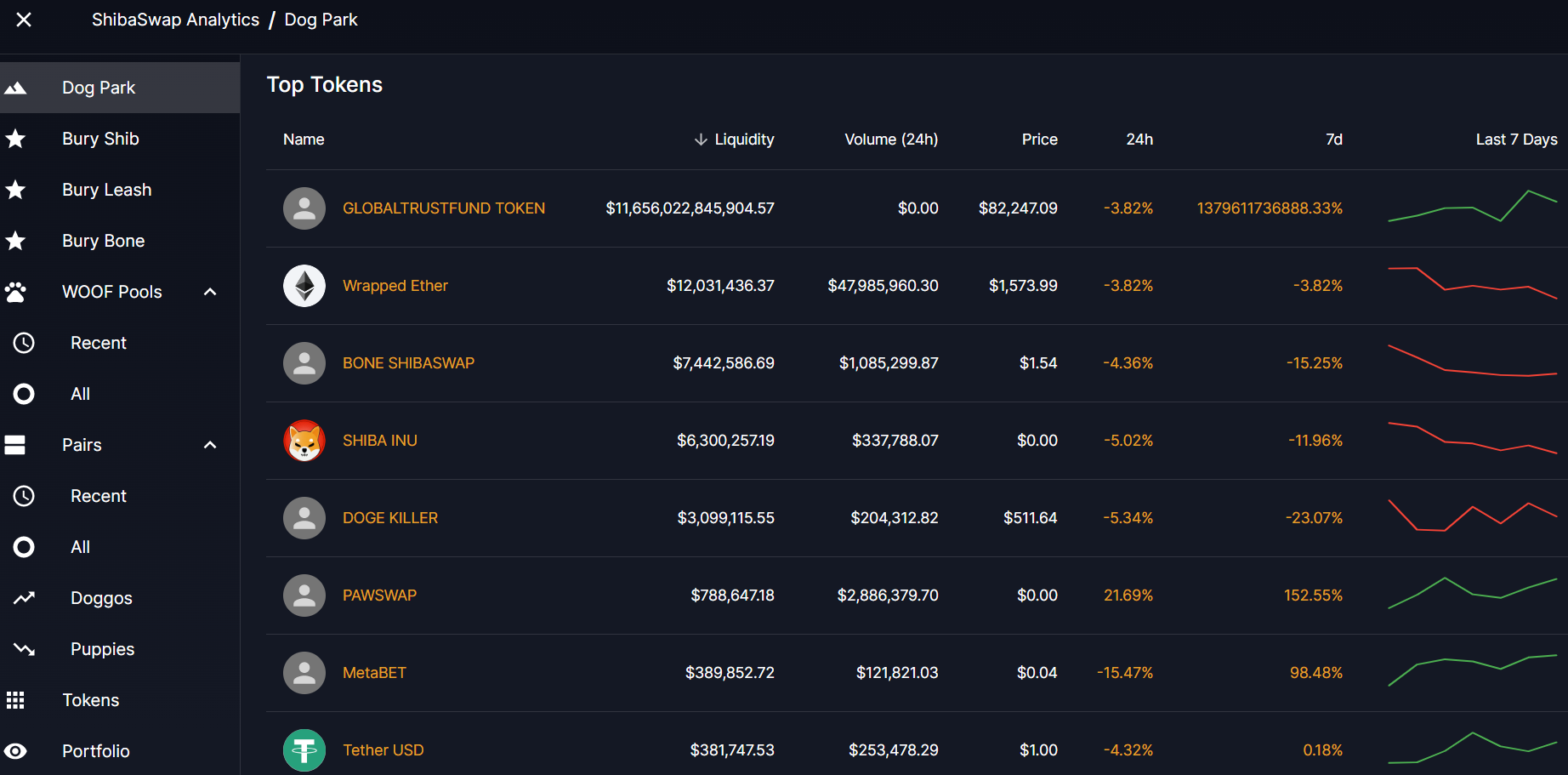The height and width of the screenshot is (775, 1568).
Task: Open Doggos in the sidebar
Action: tap(120, 598)
